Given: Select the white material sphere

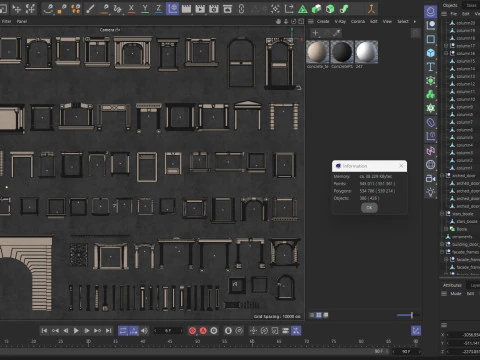Looking at the screenshot, I should pyautogui.click(x=366, y=52).
